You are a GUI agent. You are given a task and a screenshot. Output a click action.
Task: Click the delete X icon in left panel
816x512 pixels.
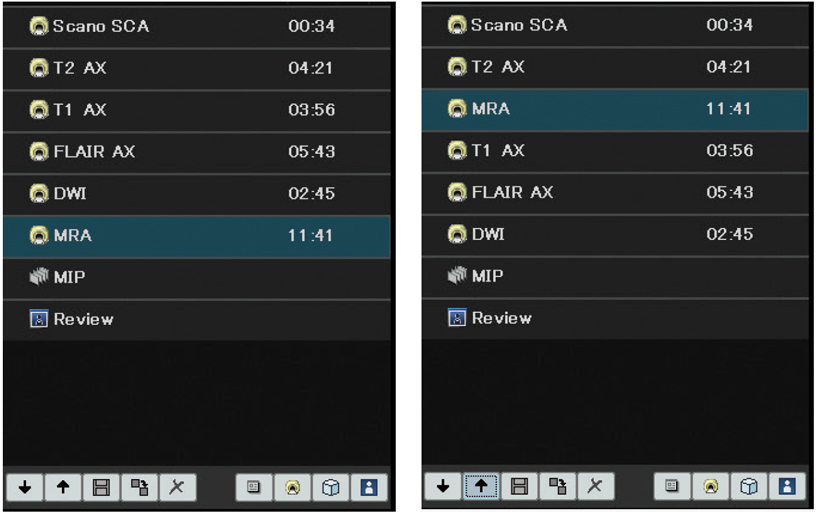(x=177, y=487)
